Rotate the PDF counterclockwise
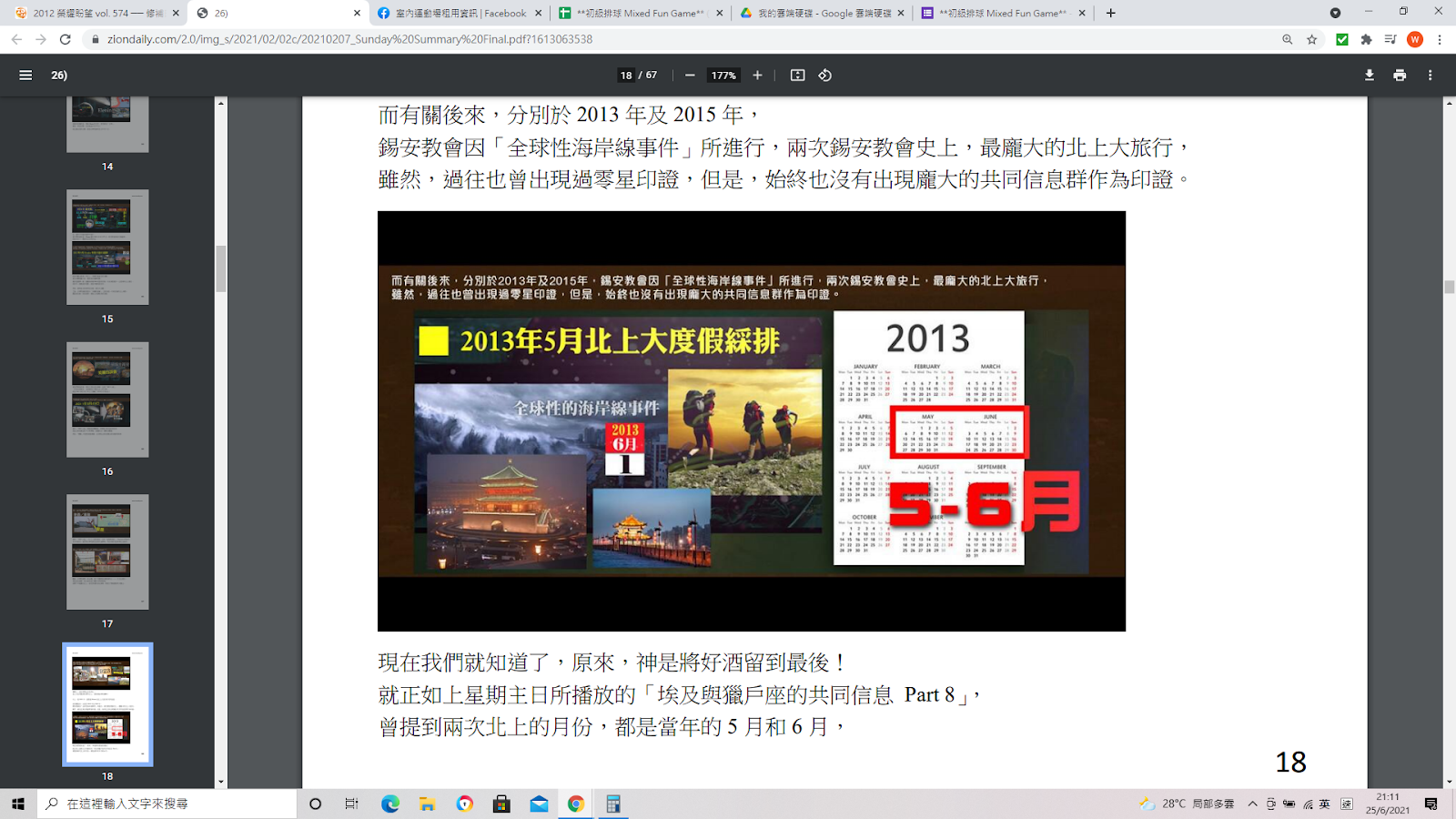Viewport: 1456px width, 819px height. pyautogui.click(x=825, y=76)
